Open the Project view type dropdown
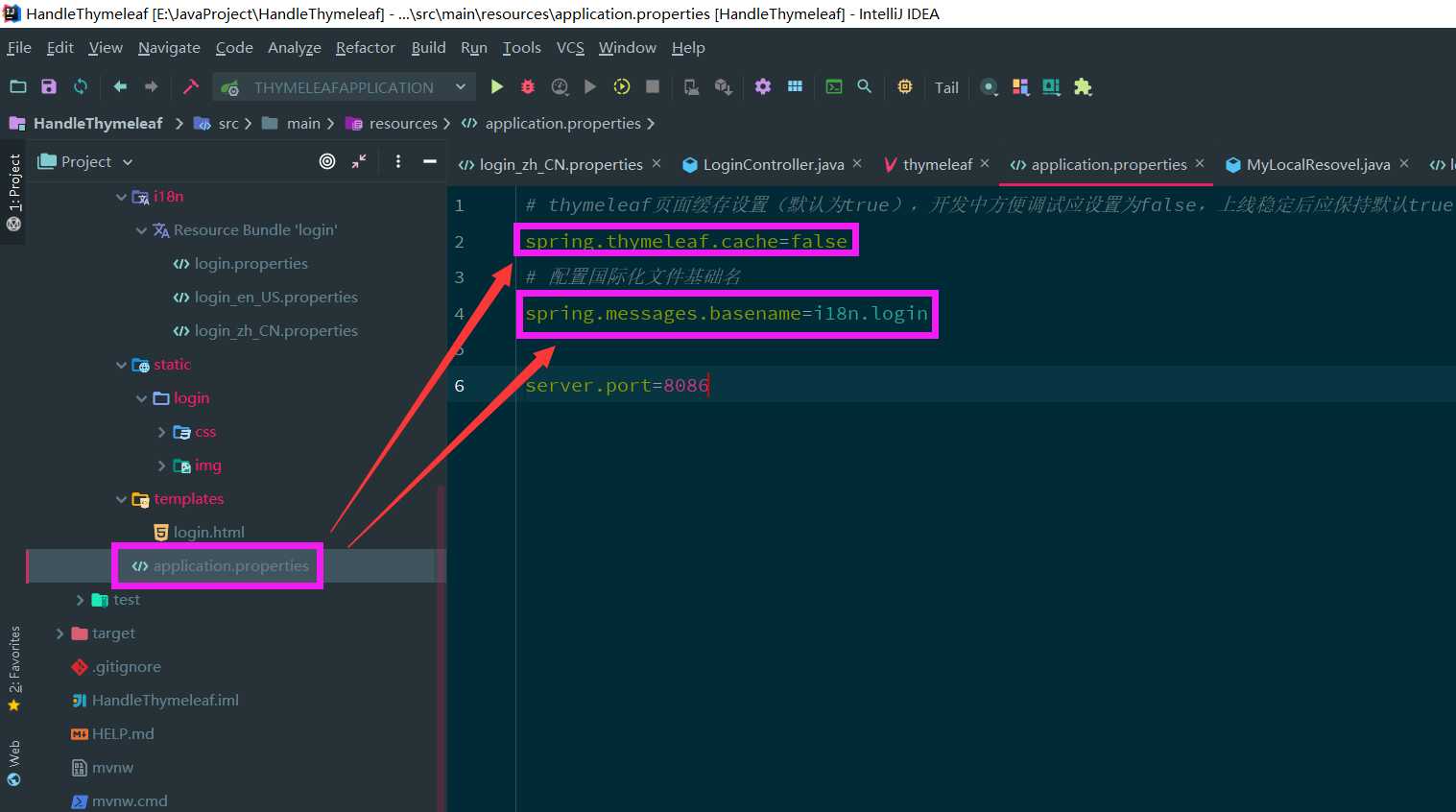The width and height of the screenshot is (1456, 812). (x=128, y=162)
